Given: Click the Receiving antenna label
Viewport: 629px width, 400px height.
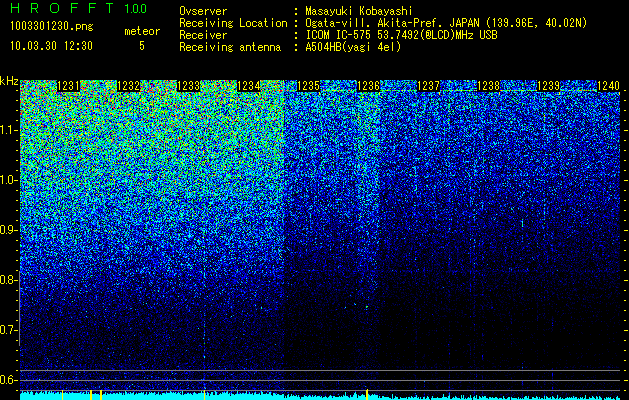Looking at the screenshot, I should click(x=230, y=47).
